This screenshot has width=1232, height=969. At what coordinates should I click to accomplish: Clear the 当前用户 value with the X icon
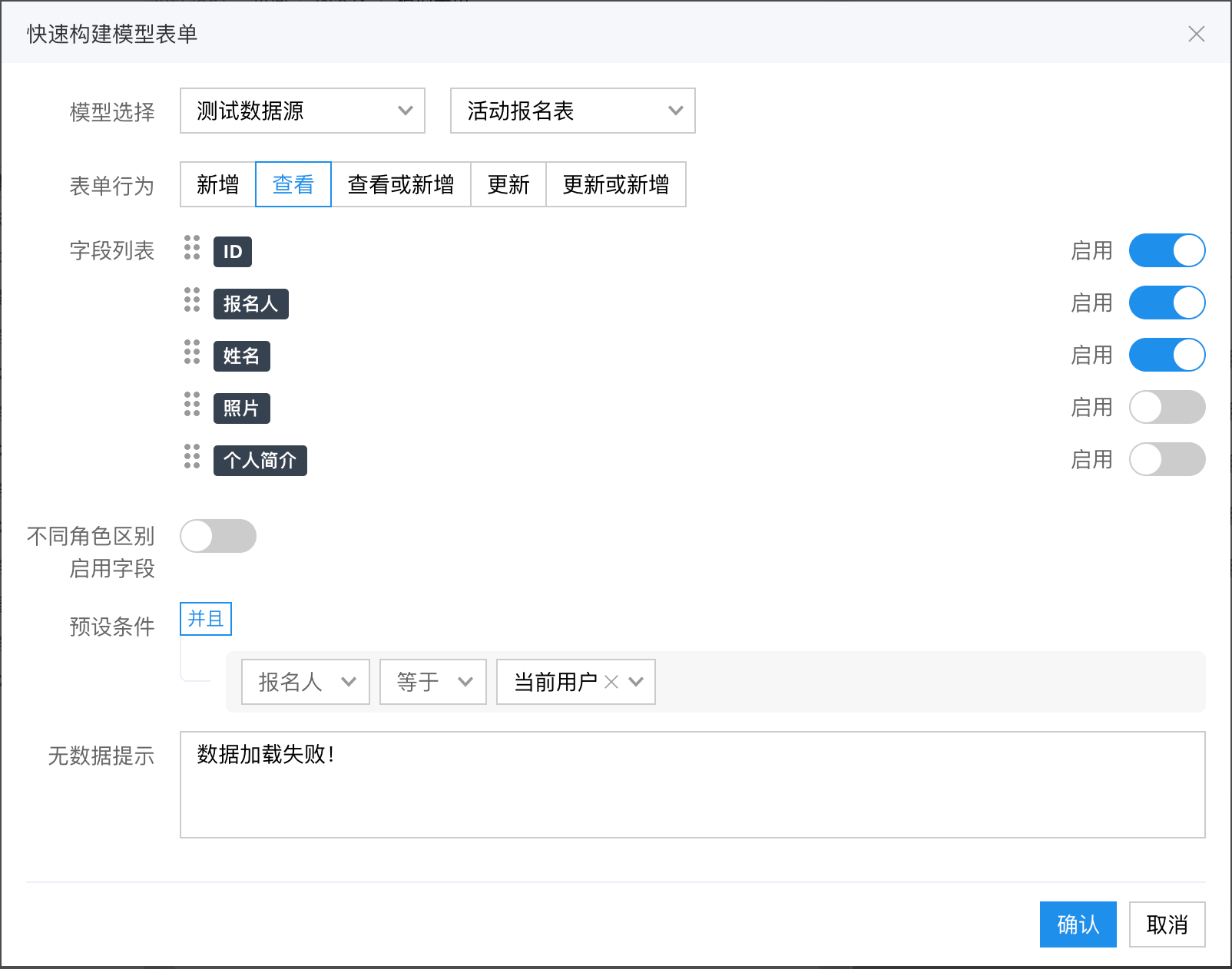click(611, 682)
